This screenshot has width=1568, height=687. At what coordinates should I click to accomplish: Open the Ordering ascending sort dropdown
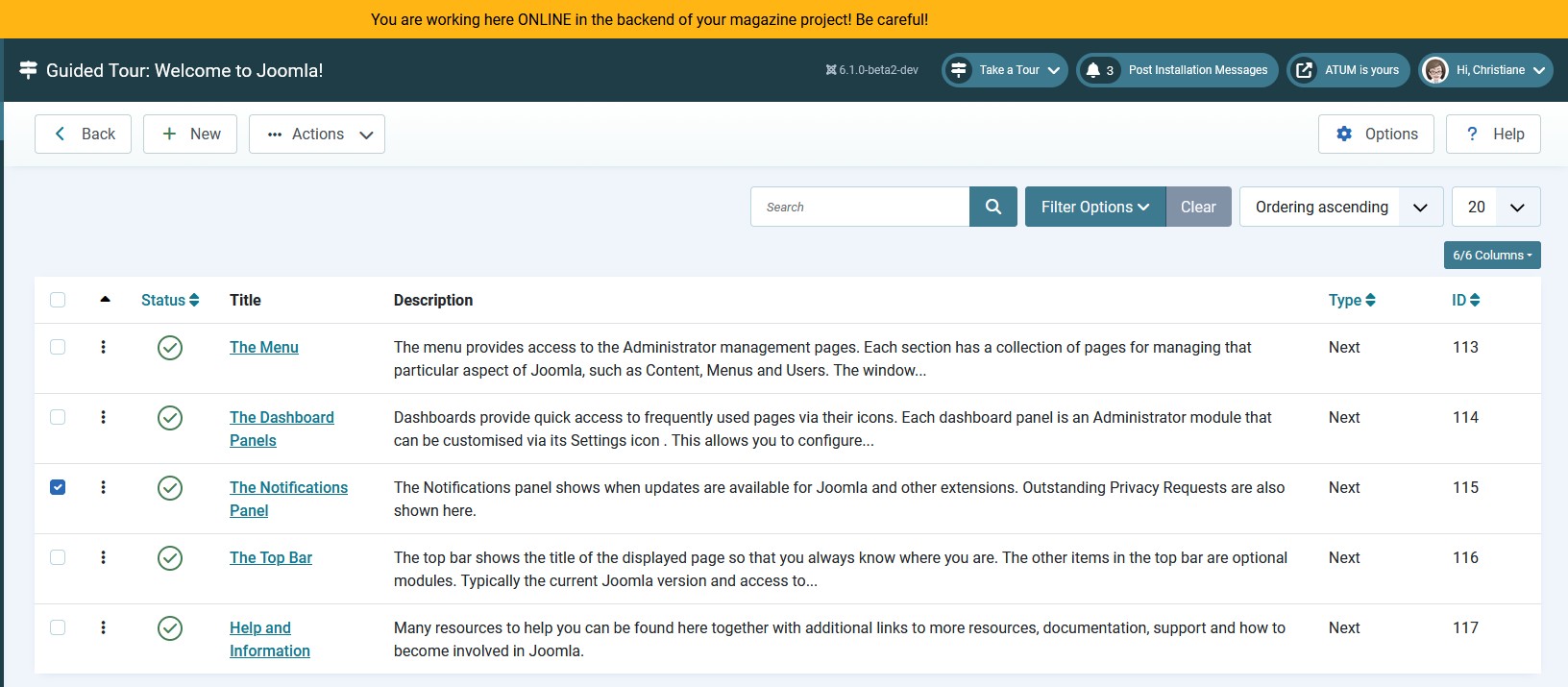1340,207
